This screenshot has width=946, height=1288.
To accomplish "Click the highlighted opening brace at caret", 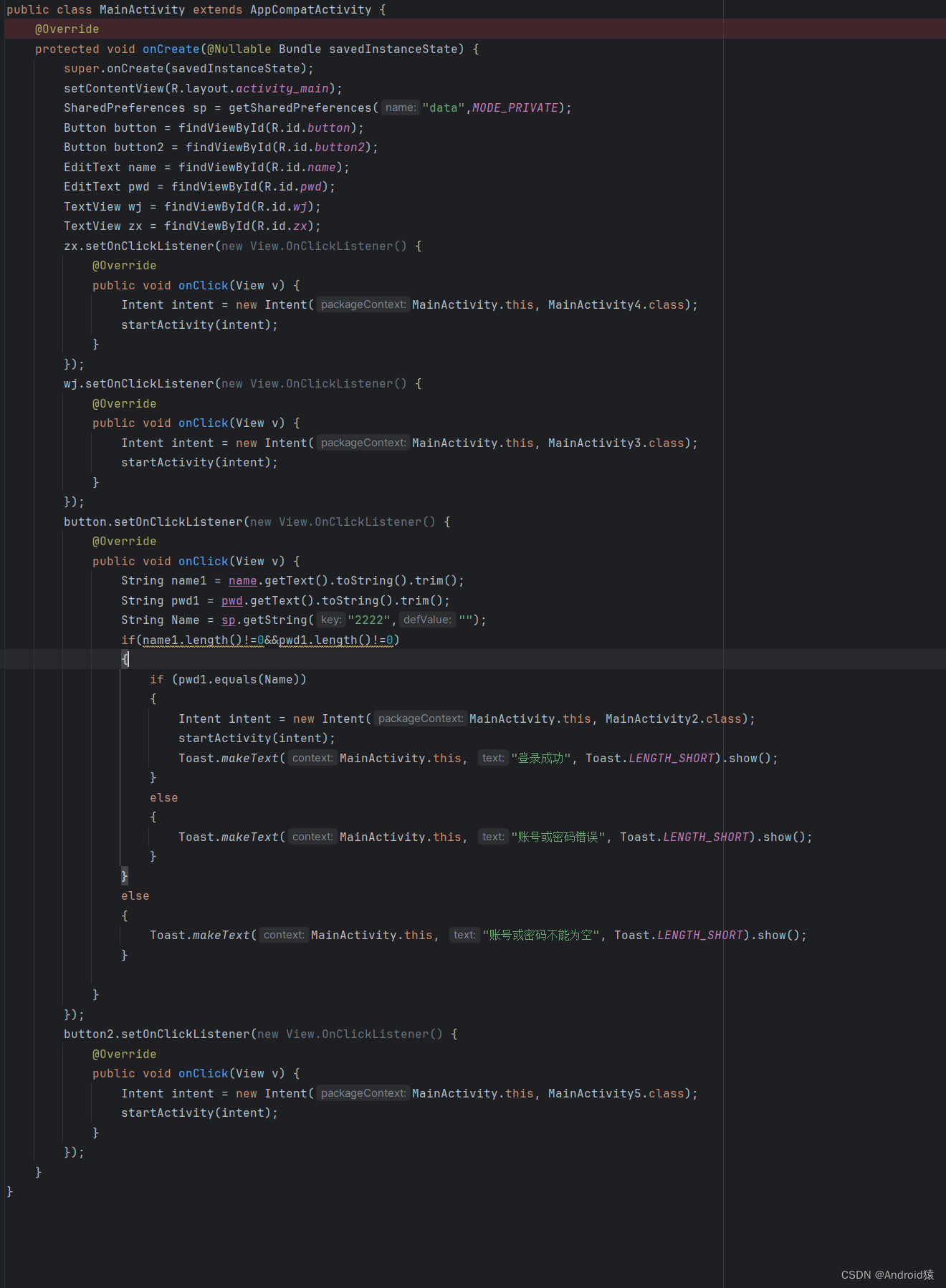I will pos(125,659).
